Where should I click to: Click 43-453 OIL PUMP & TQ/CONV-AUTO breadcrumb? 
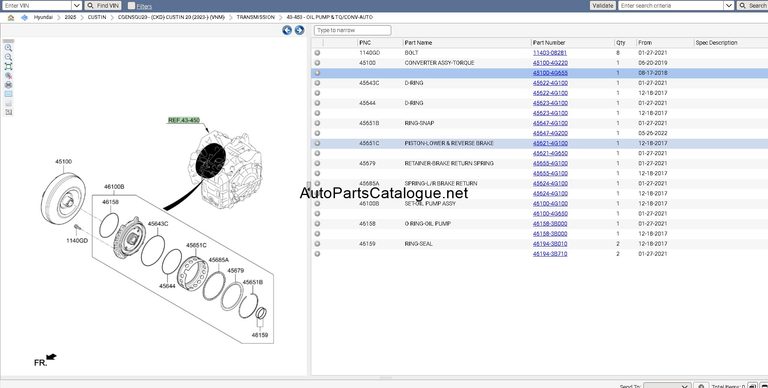(x=329, y=17)
